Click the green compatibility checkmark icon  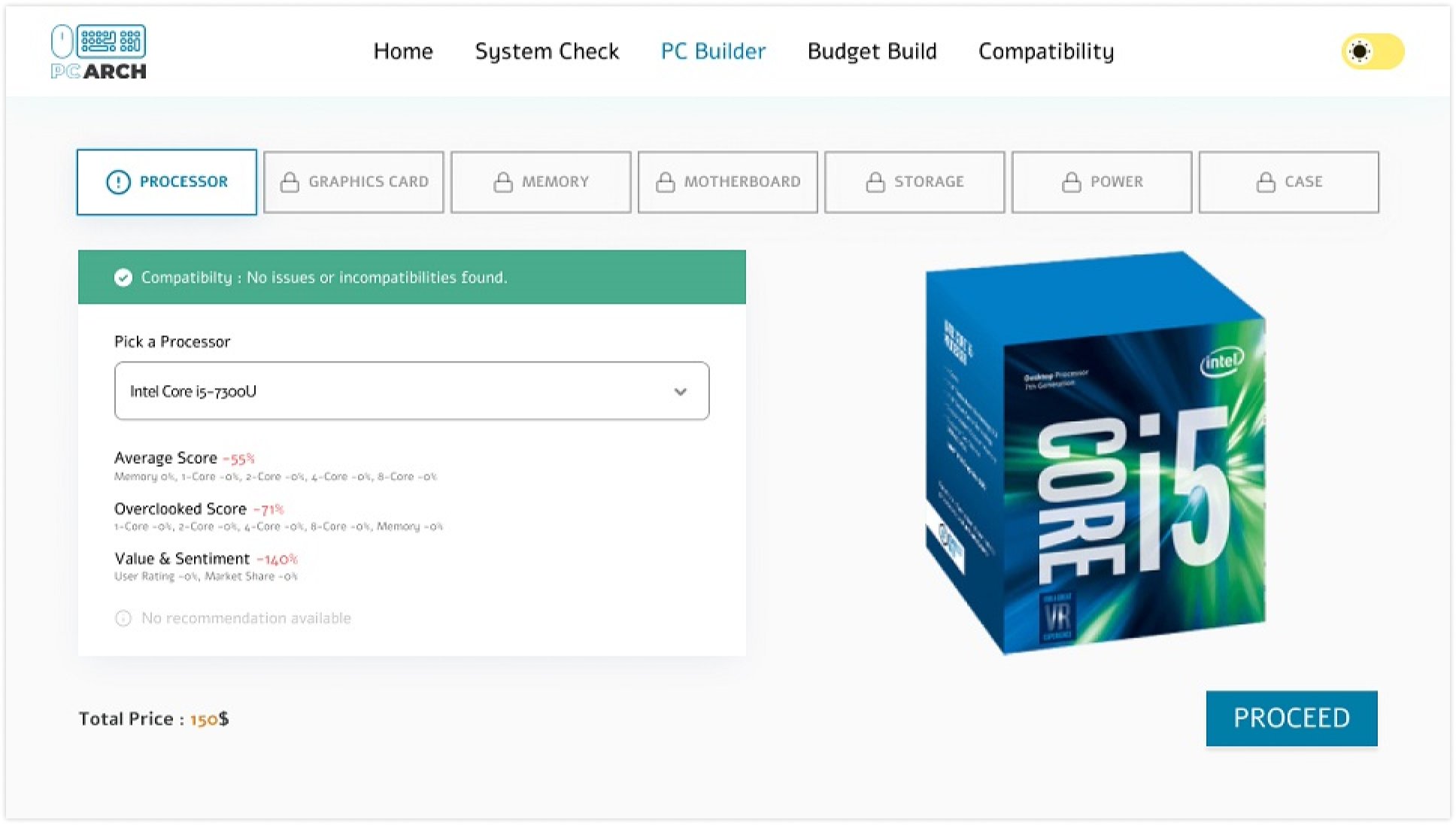tap(123, 278)
